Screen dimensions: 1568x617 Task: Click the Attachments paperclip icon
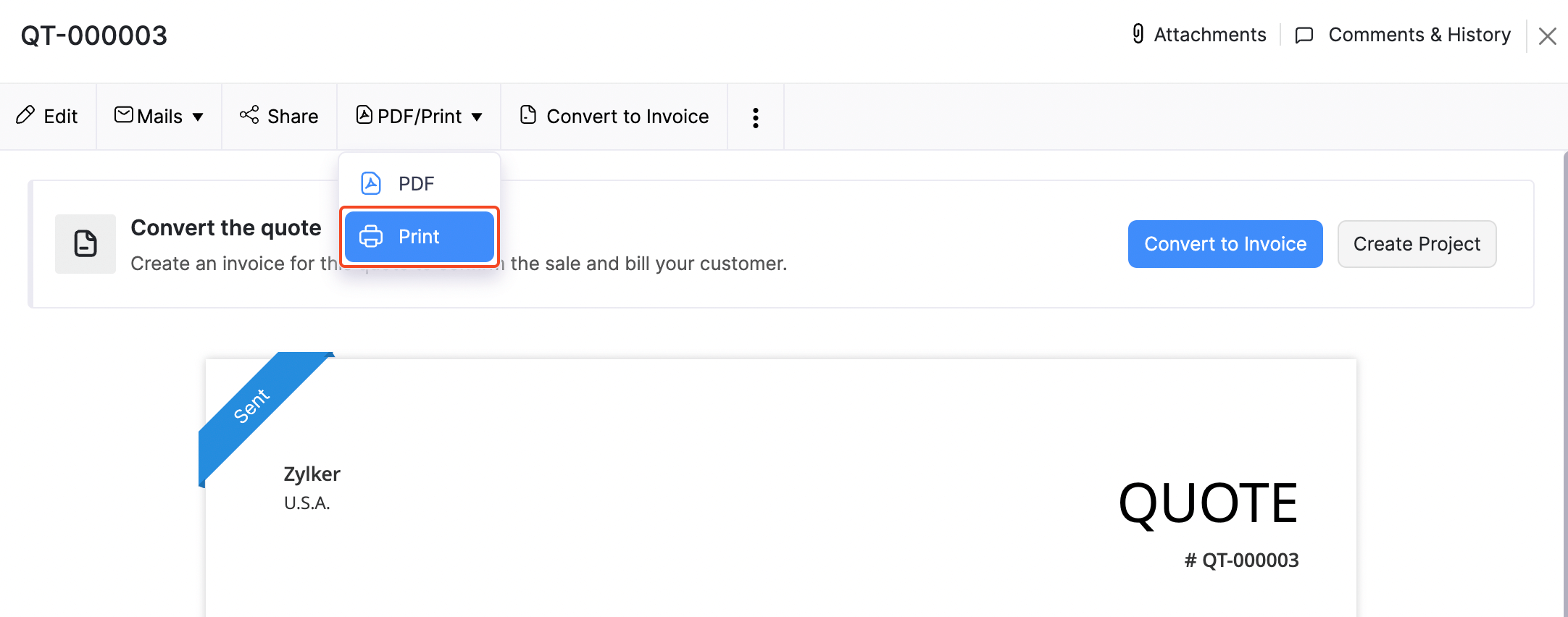click(1138, 34)
